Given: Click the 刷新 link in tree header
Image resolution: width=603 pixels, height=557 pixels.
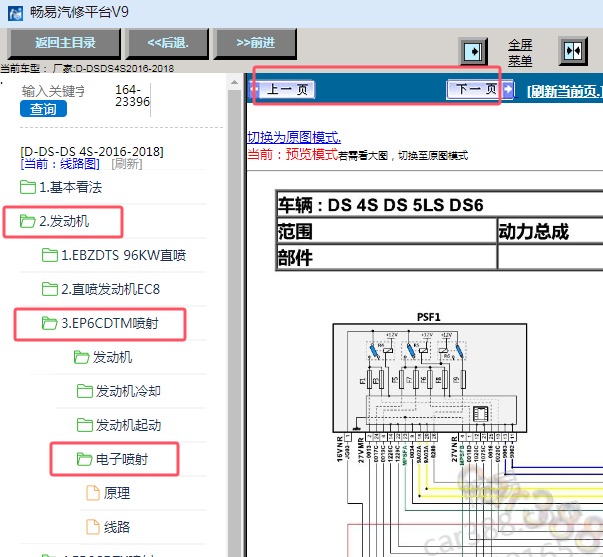Looking at the screenshot, I should pyautogui.click(x=127, y=164).
